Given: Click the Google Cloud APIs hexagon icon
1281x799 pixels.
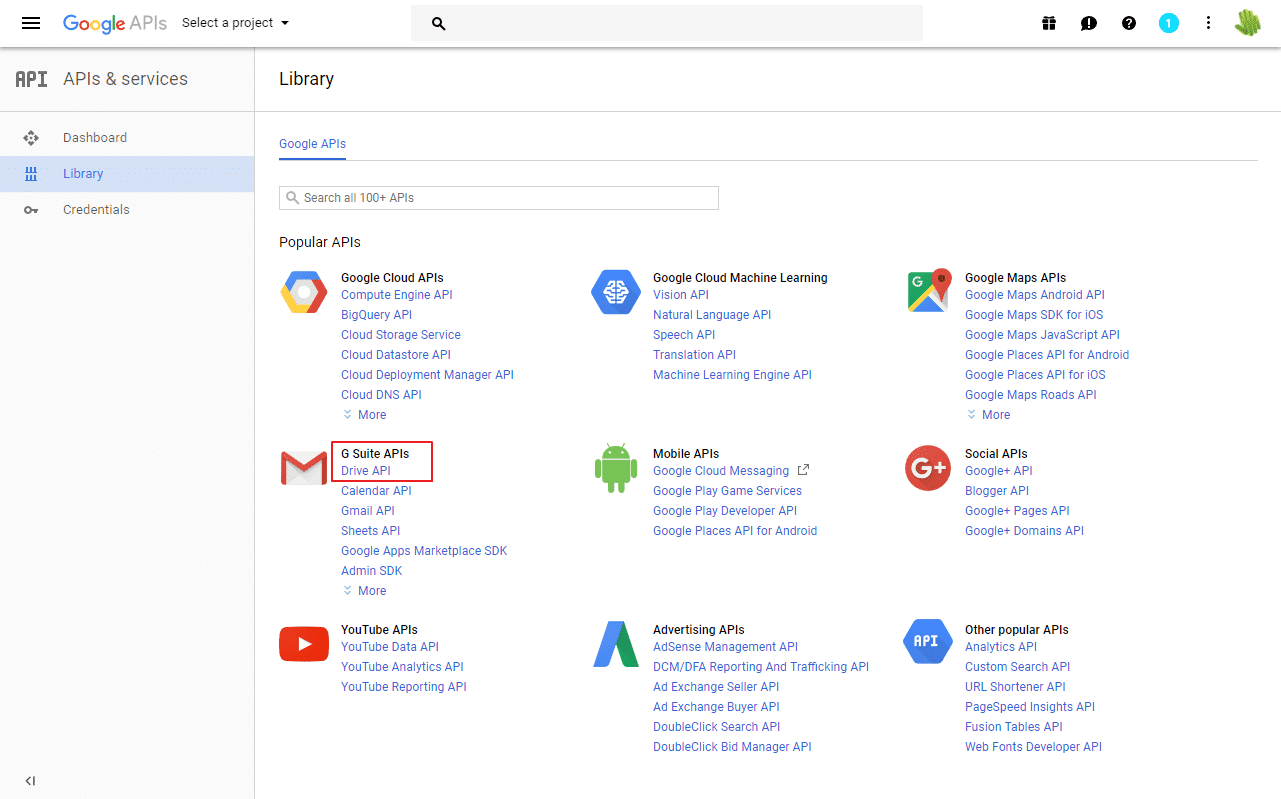Looking at the screenshot, I should 303,292.
